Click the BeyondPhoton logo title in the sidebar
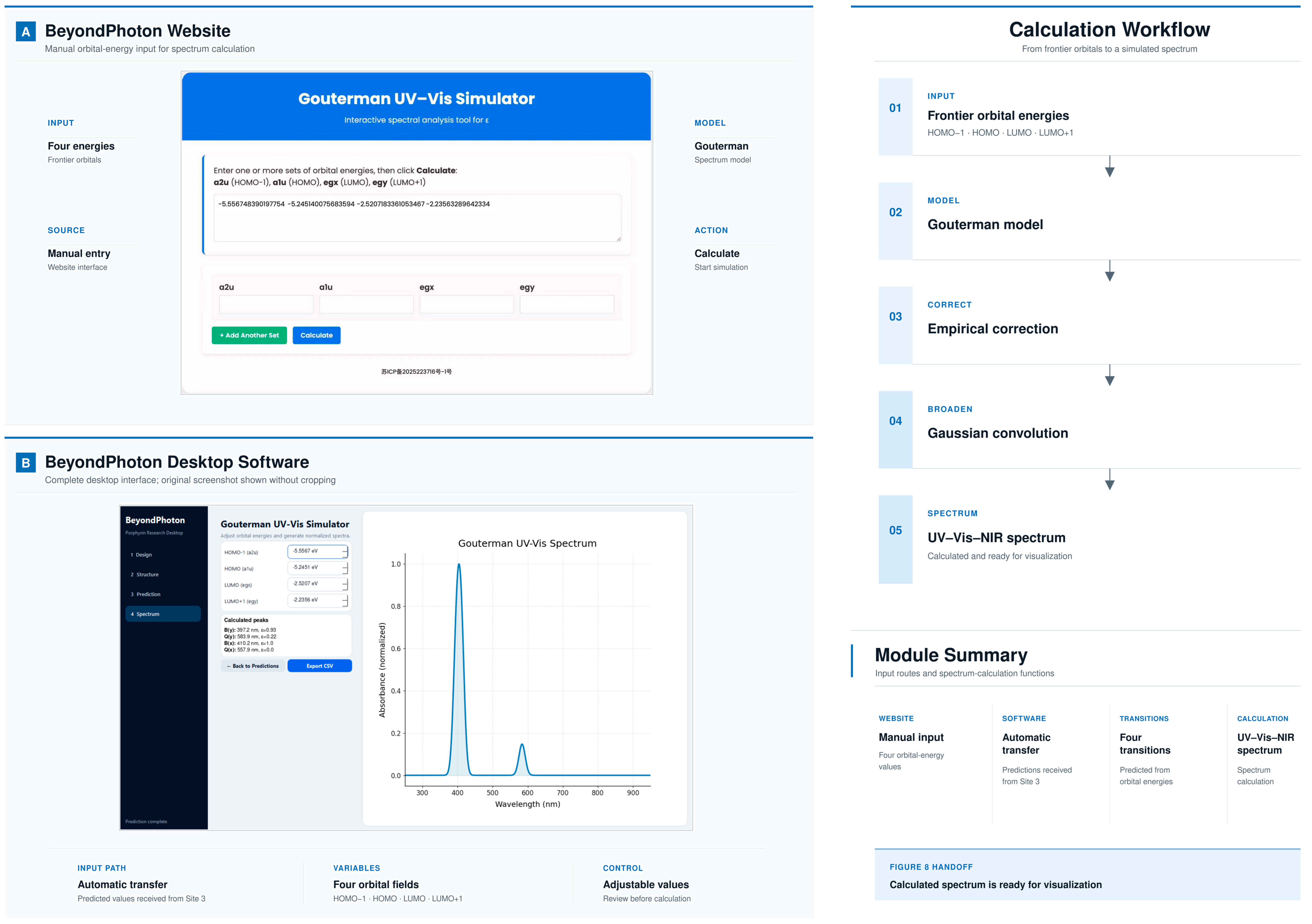The width and height of the screenshot is (1312, 924). tap(155, 521)
